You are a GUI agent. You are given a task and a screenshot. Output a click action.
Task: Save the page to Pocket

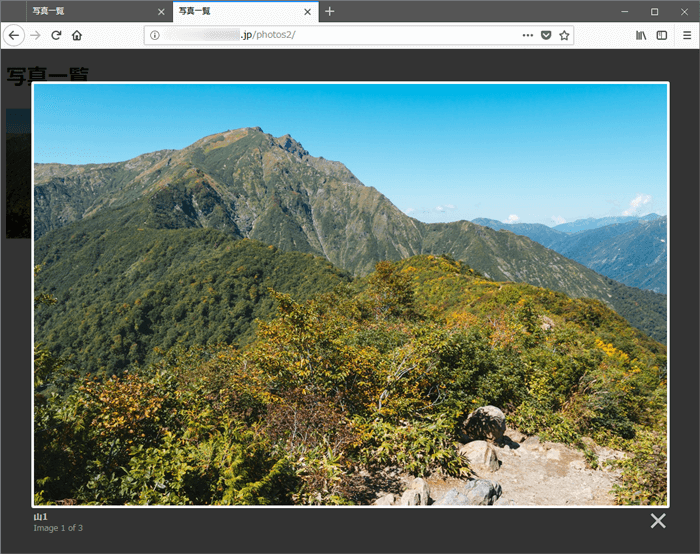coord(546,35)
